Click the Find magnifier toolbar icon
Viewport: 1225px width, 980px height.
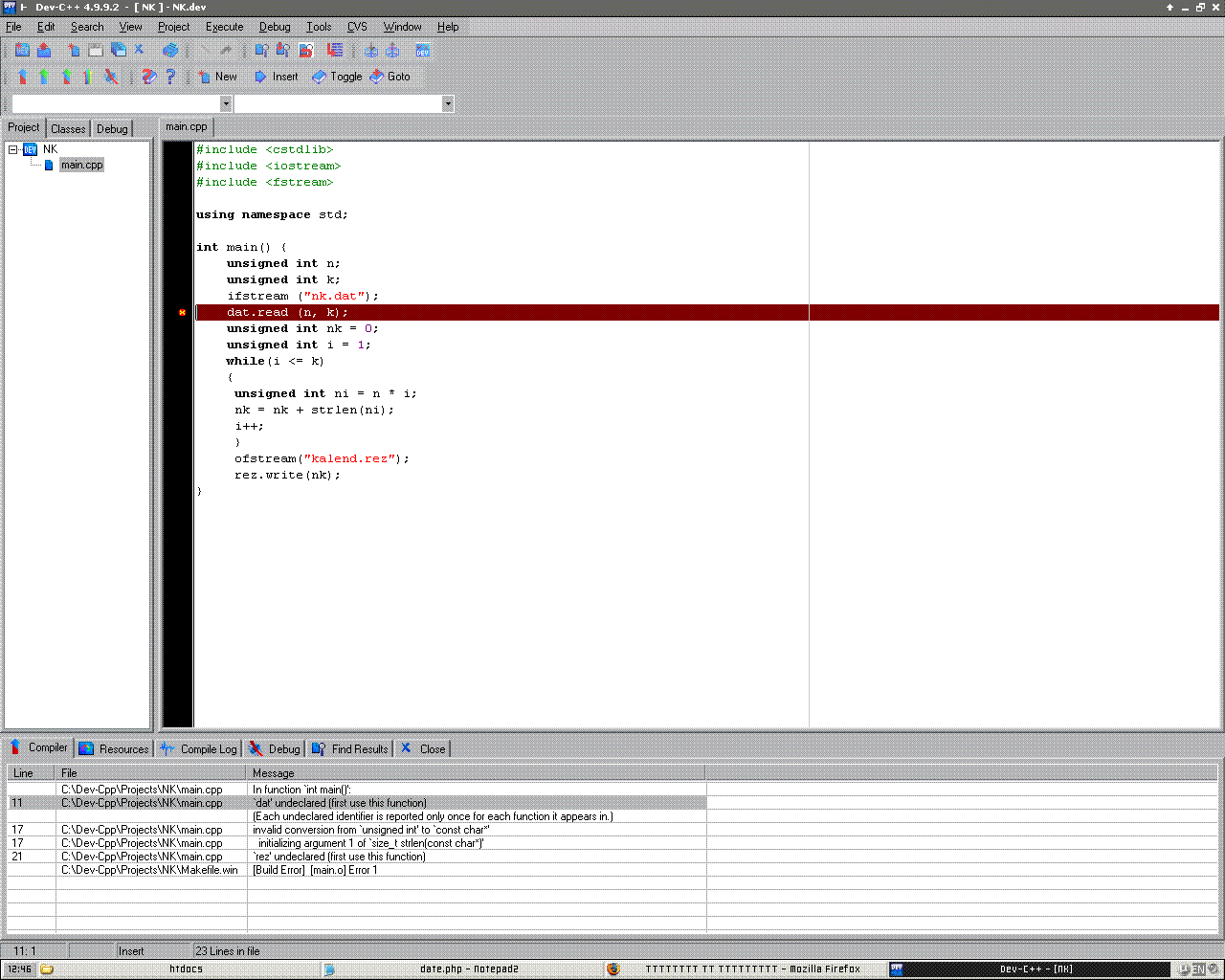tap(261, 50)
